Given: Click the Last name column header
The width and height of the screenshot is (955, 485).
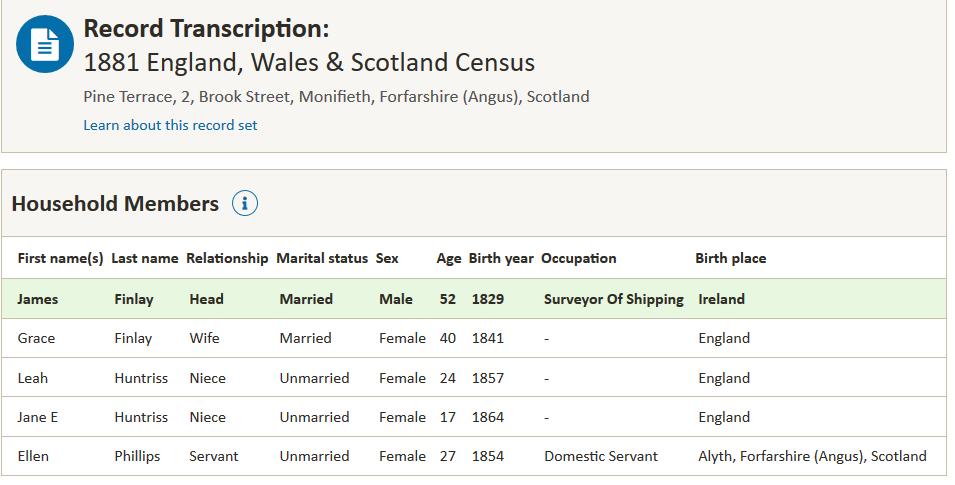Looking at the screenshot, I should click(x=144, y=258).
